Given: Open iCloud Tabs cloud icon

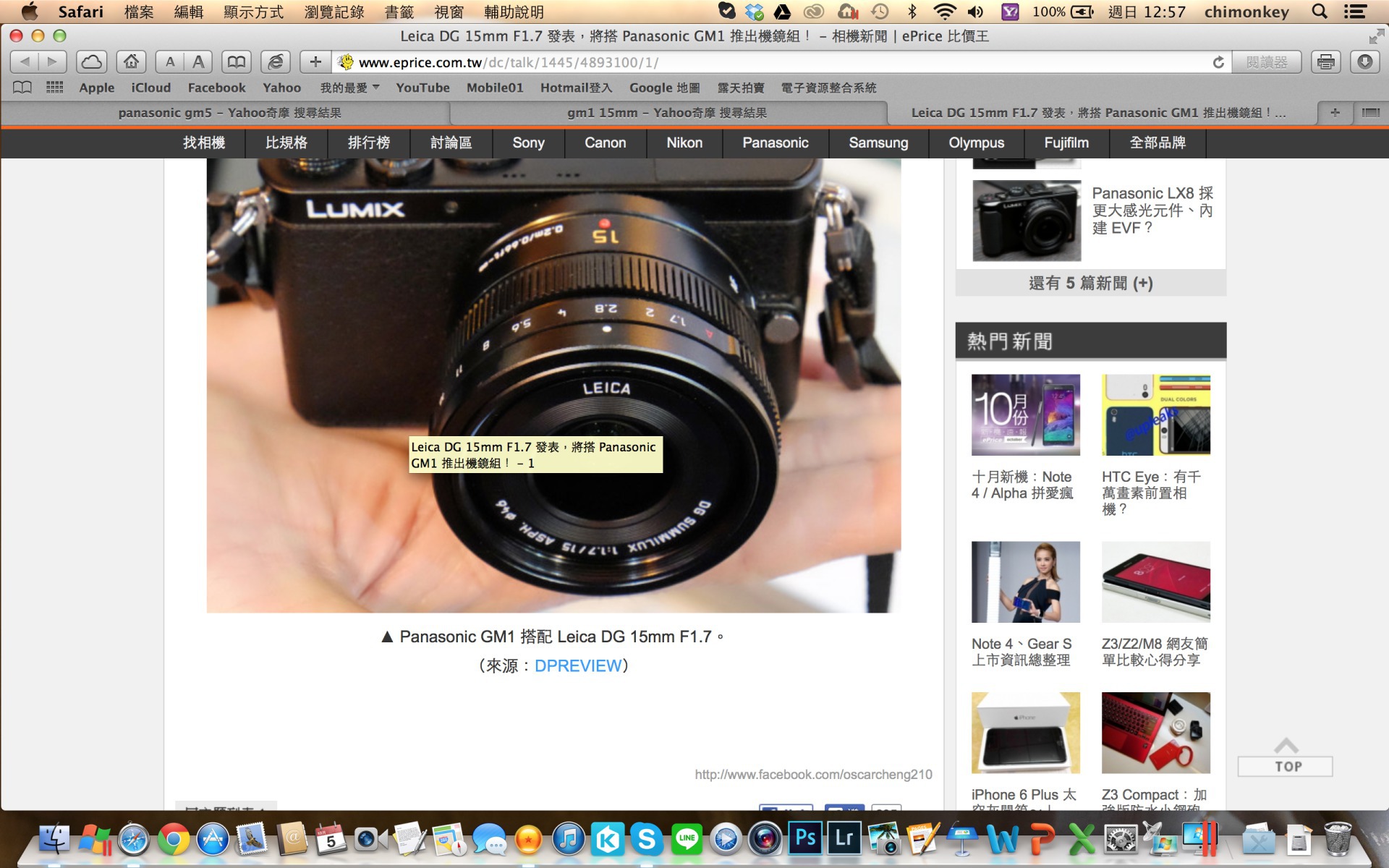Looking at the screenshot, I should [x=92, y=62].
